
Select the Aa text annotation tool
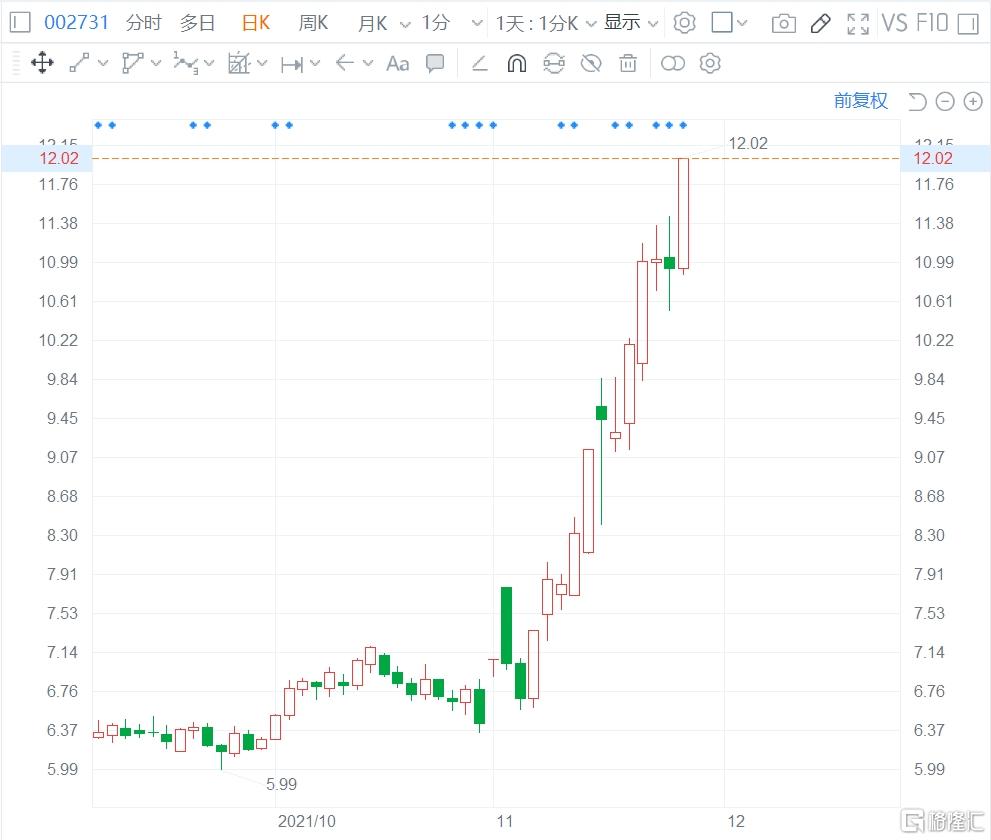click(x=398, y=63)
